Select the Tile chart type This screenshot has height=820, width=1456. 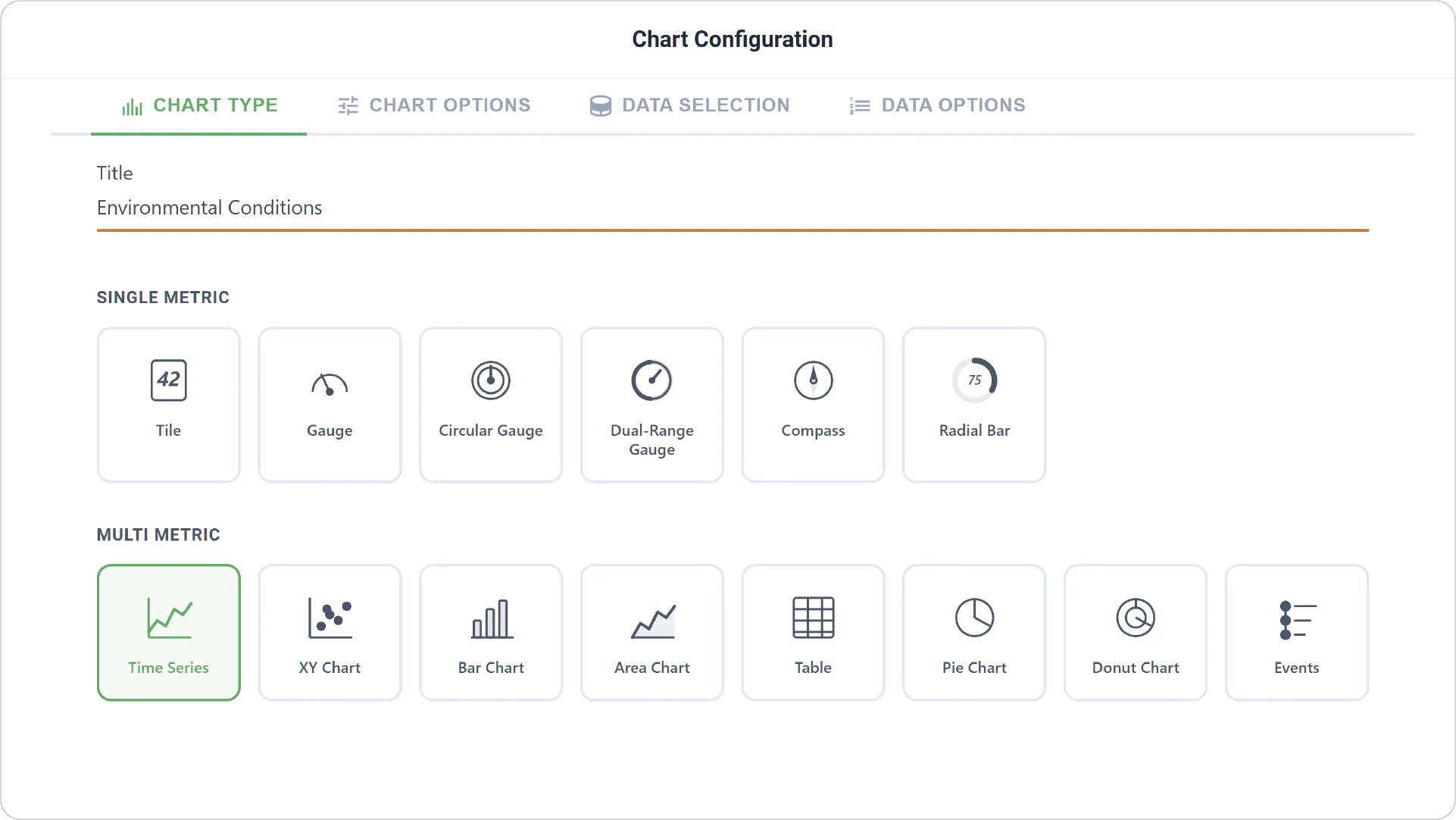pos(168,405)
